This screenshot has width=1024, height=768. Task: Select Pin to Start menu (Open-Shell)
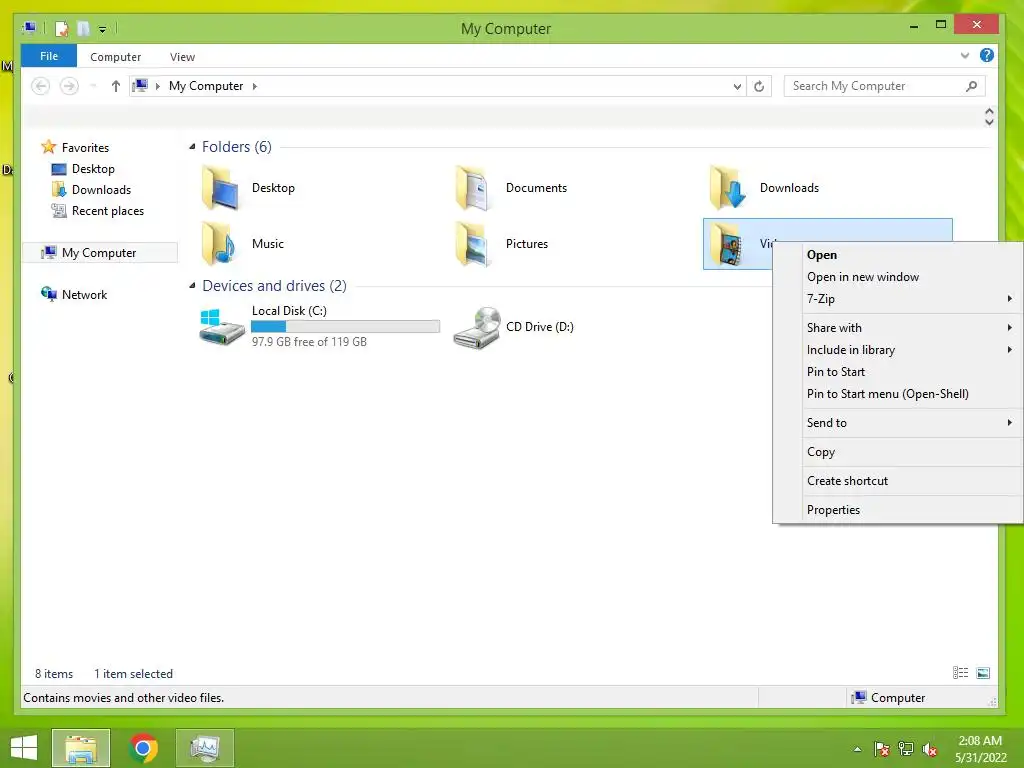click(x=897, y=394)
